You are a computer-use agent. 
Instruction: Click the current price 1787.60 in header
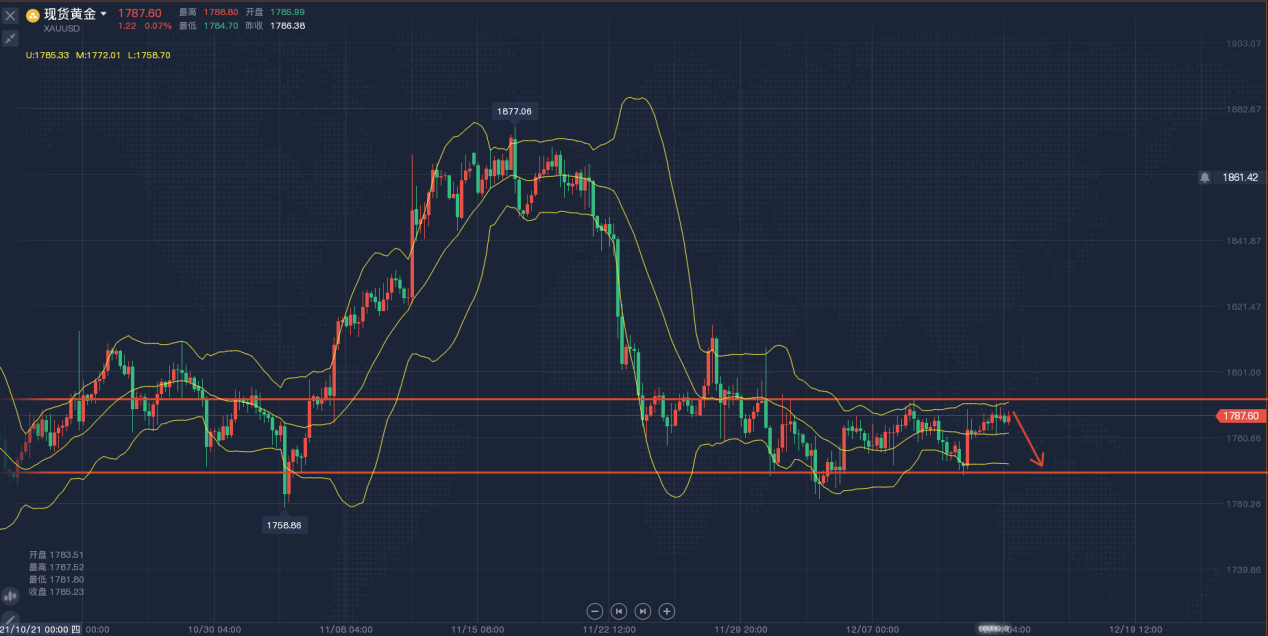(140, 13)
